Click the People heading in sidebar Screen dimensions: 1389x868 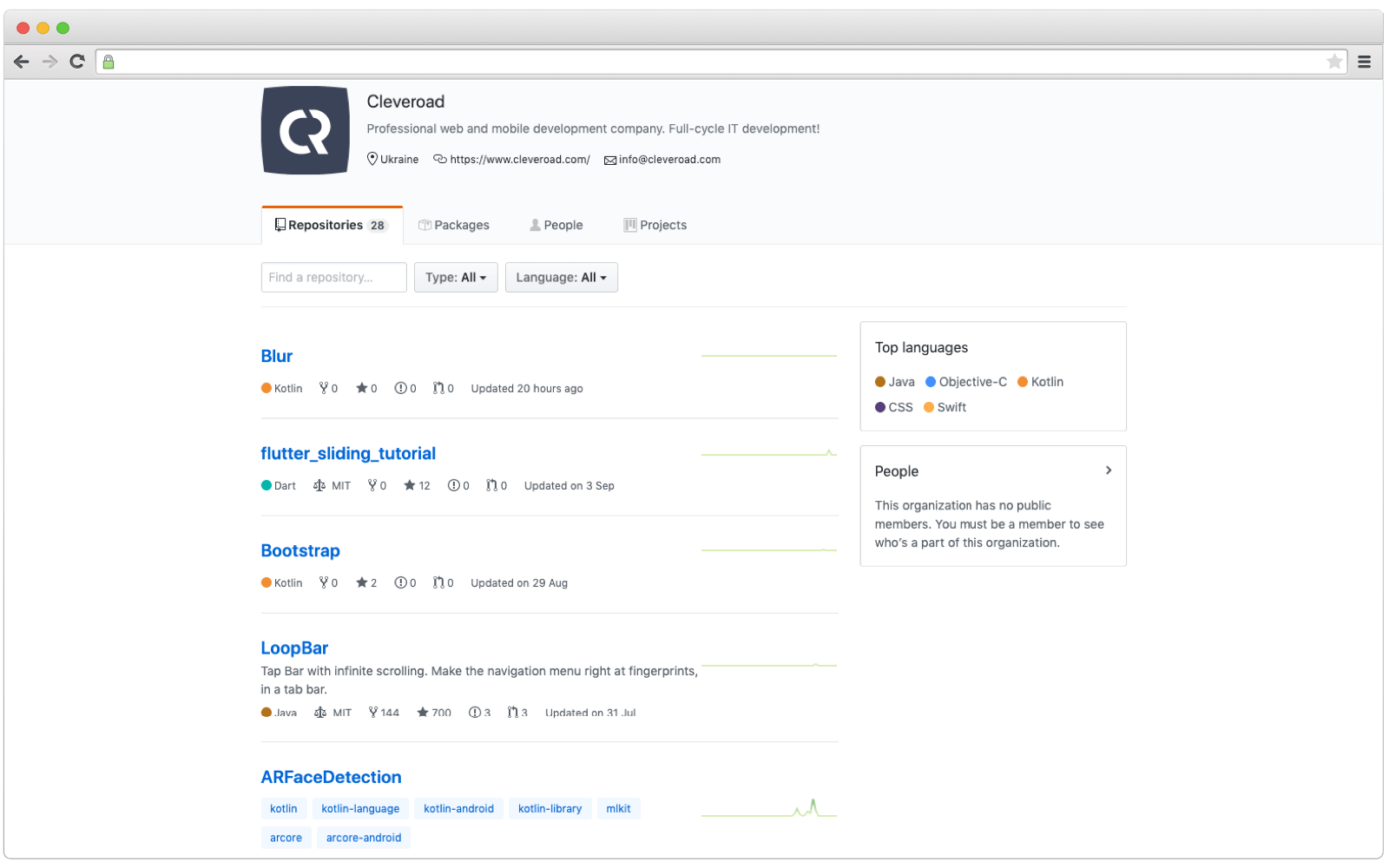pos(897,471)
